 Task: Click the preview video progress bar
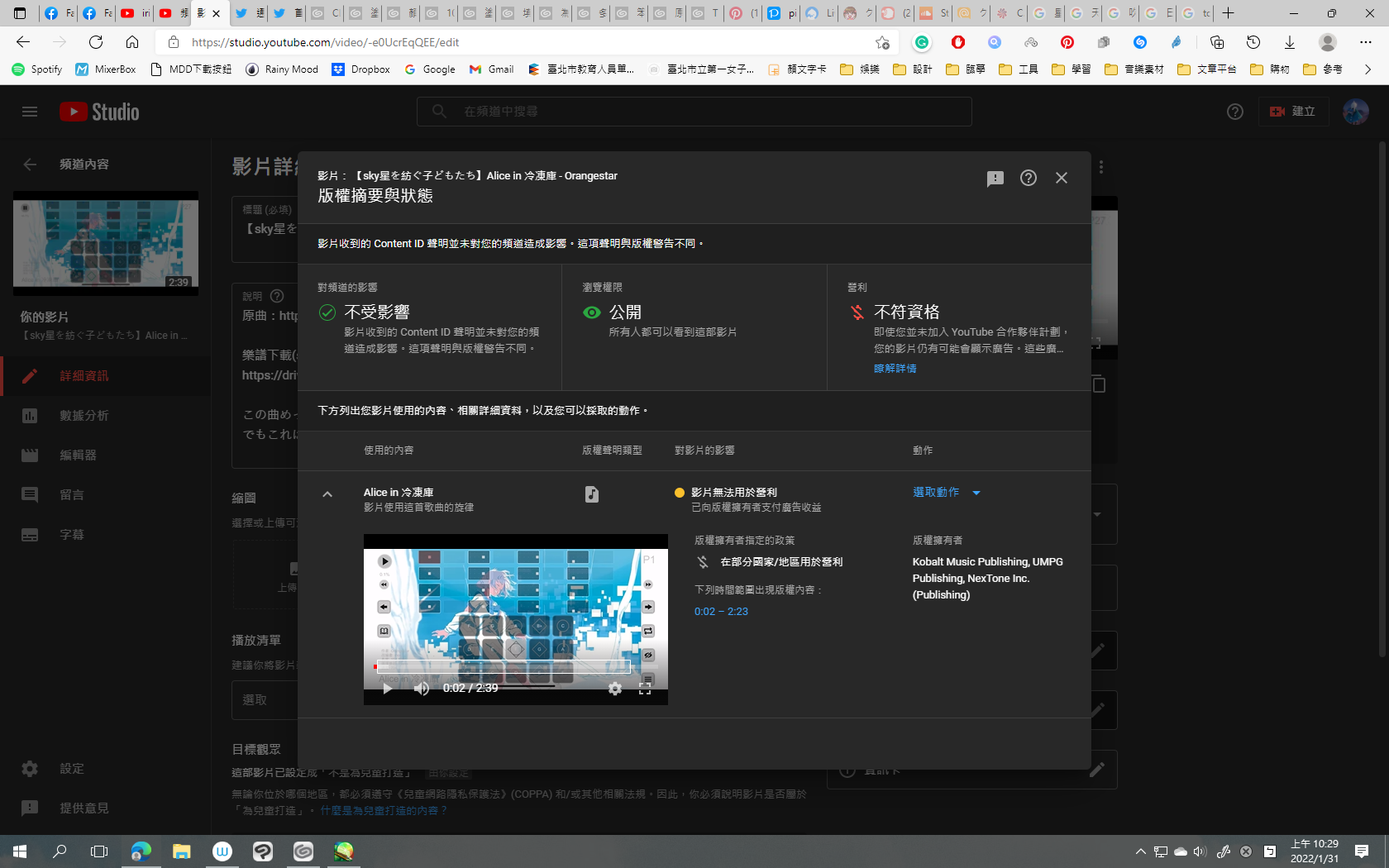516,666
